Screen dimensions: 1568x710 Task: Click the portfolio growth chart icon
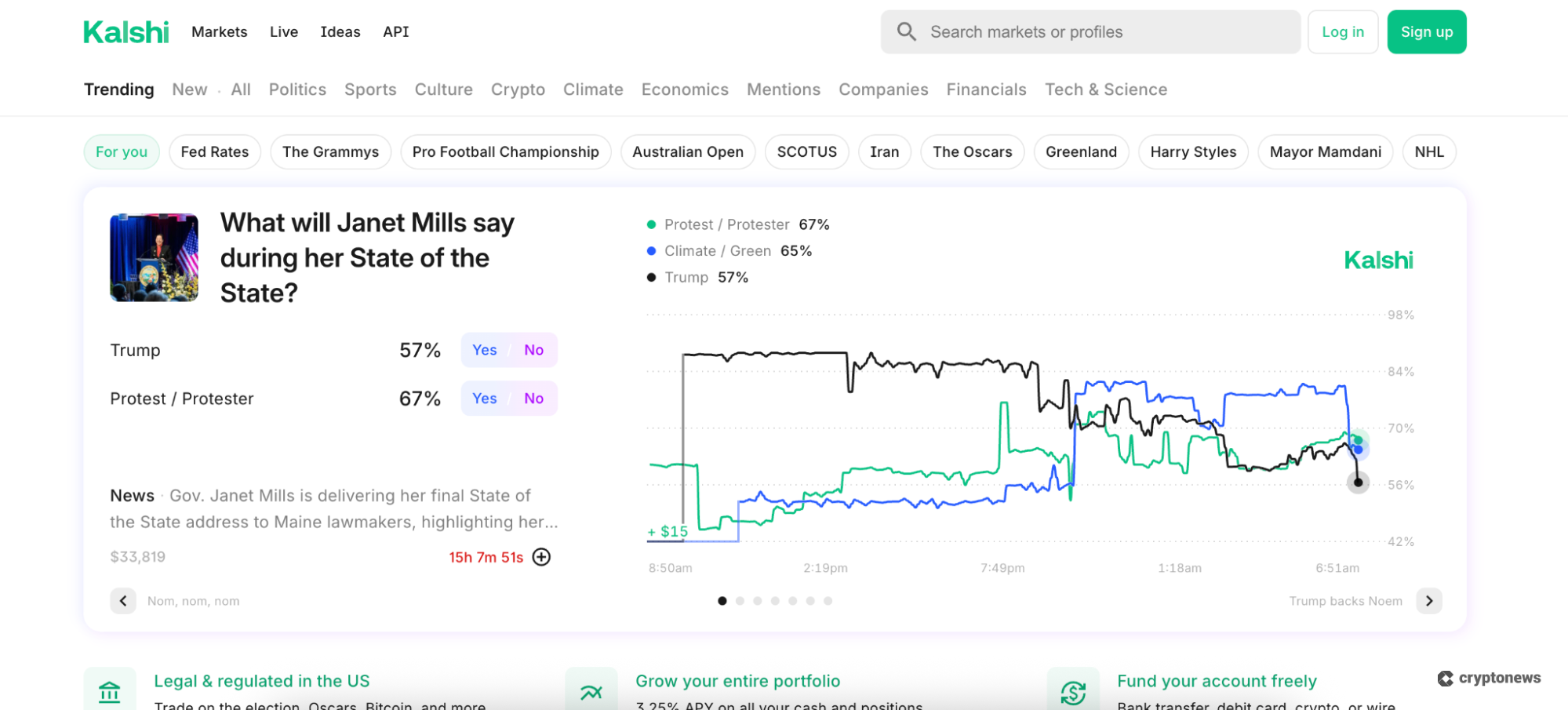coord(591,692)
